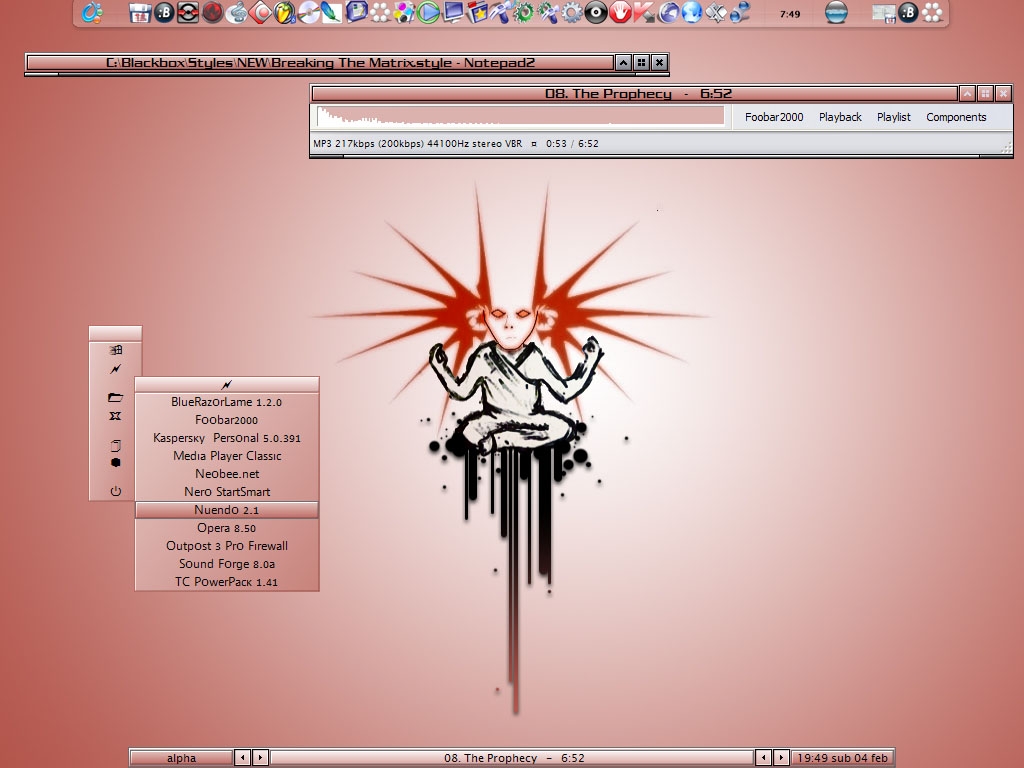This screenshot has height=768, width=1024.
Task: Launch the red diamond record icon
Action: pyautogui.click(x=260, y=12)
